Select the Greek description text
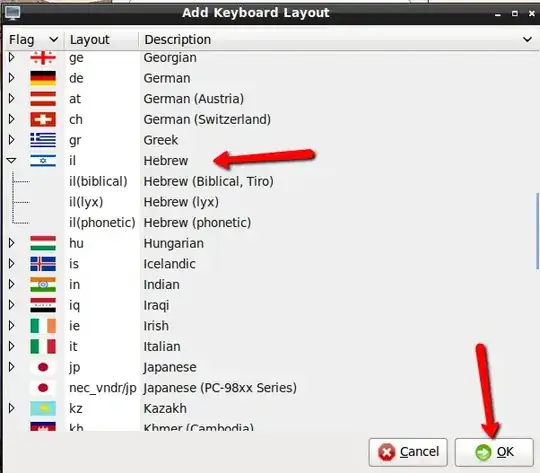540x473 pixels. [161, 140]
